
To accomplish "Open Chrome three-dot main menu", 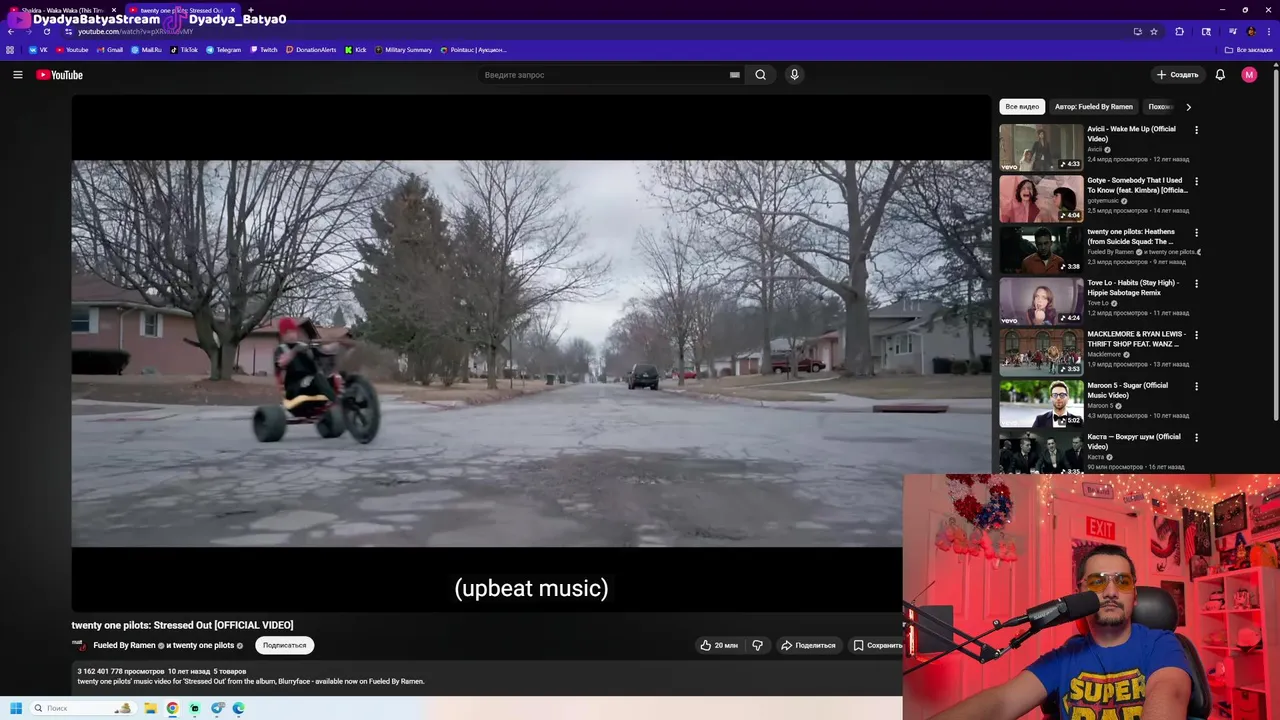I will click(x=1269, y=31).
